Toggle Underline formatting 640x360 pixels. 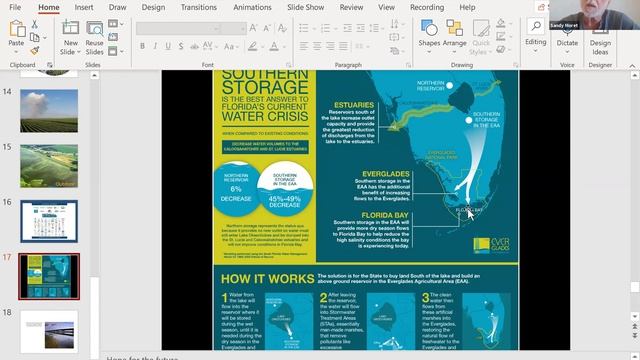[x=168, y=46]
